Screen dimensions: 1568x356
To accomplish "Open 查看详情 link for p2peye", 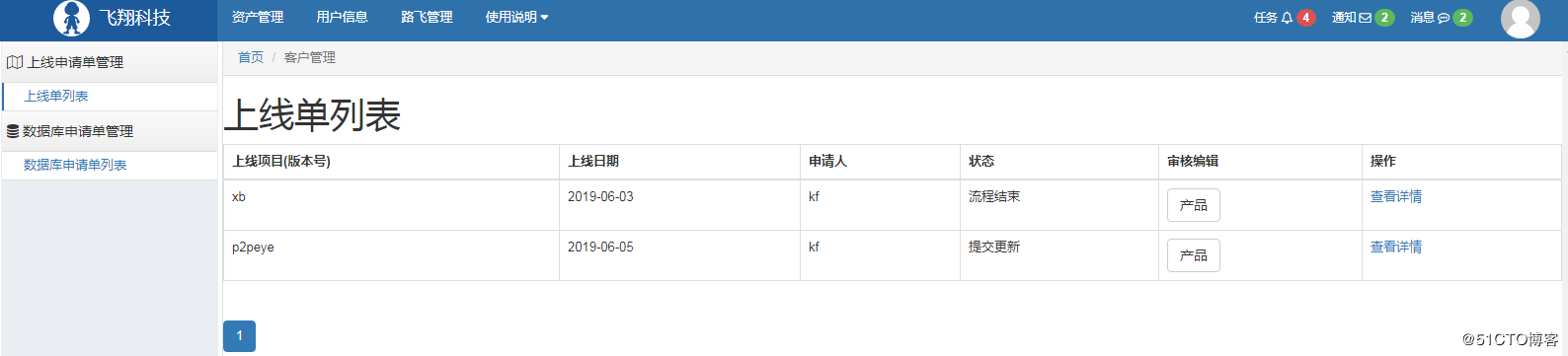I will coord(1396,248).
